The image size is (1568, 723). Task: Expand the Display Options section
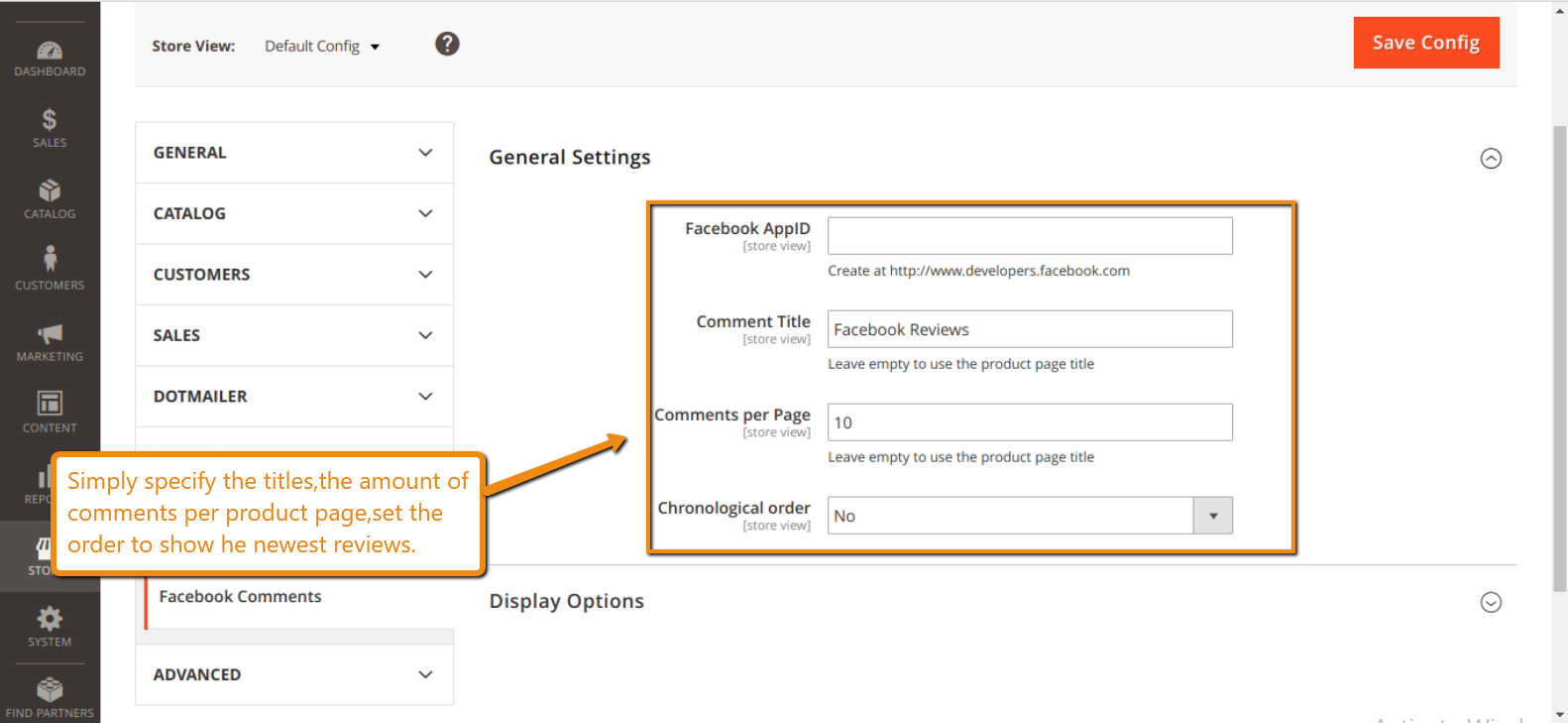point(1491,602)
